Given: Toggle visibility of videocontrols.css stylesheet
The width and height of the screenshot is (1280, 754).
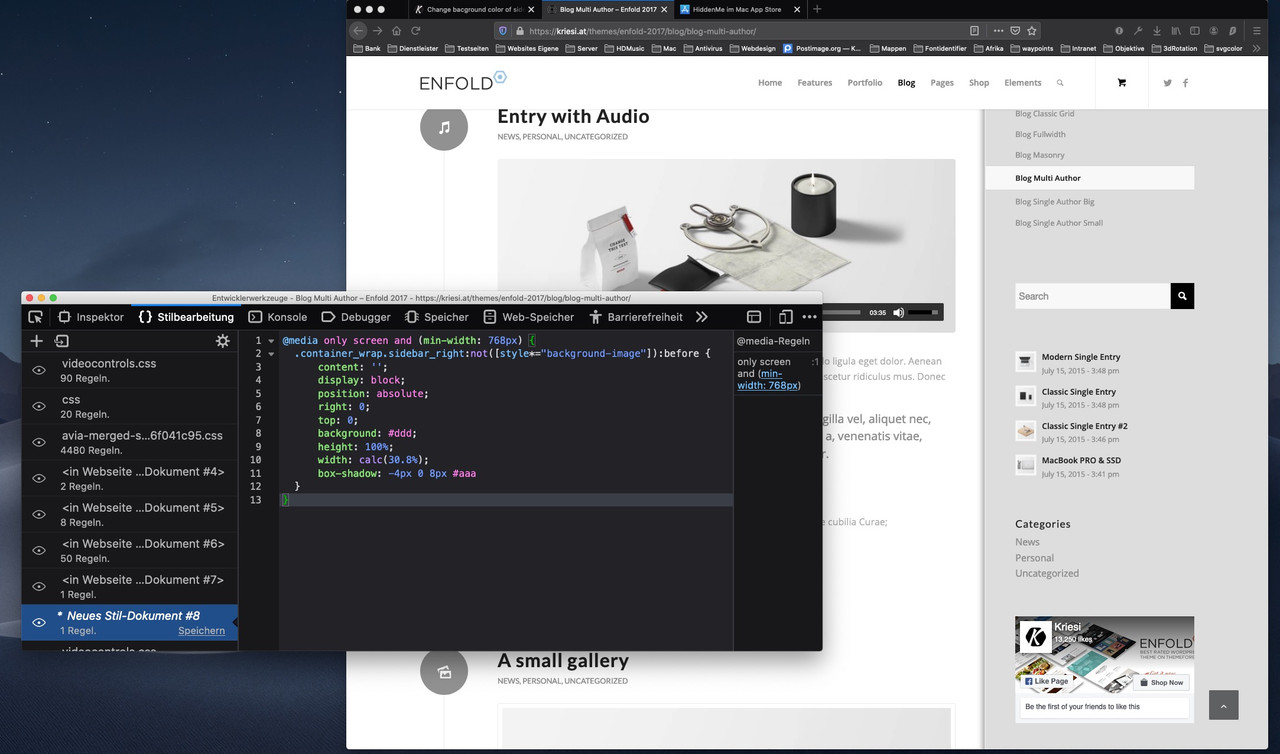Looking at the screenshot, I should coord(39,370).
